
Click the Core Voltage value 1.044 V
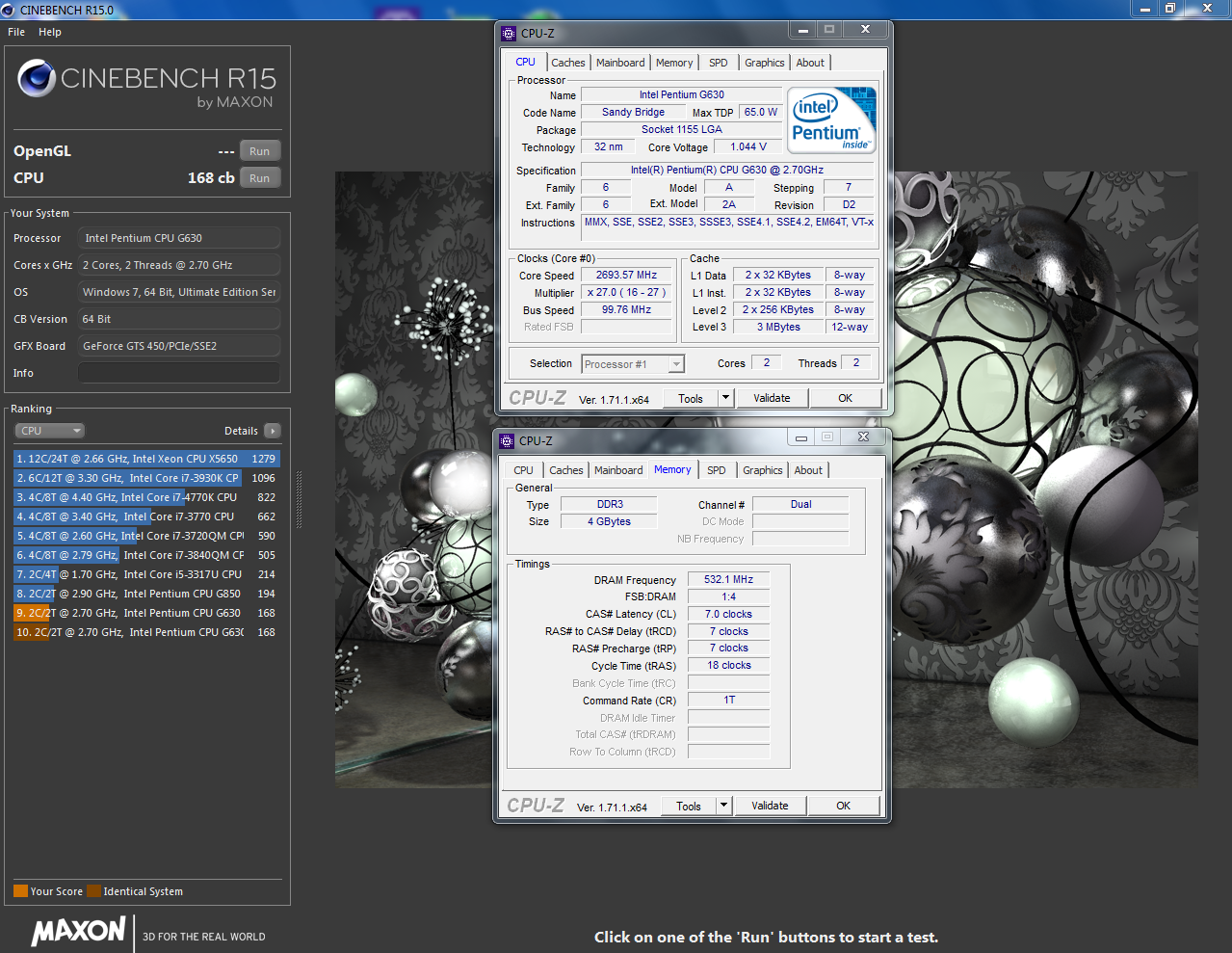(748, 146)
